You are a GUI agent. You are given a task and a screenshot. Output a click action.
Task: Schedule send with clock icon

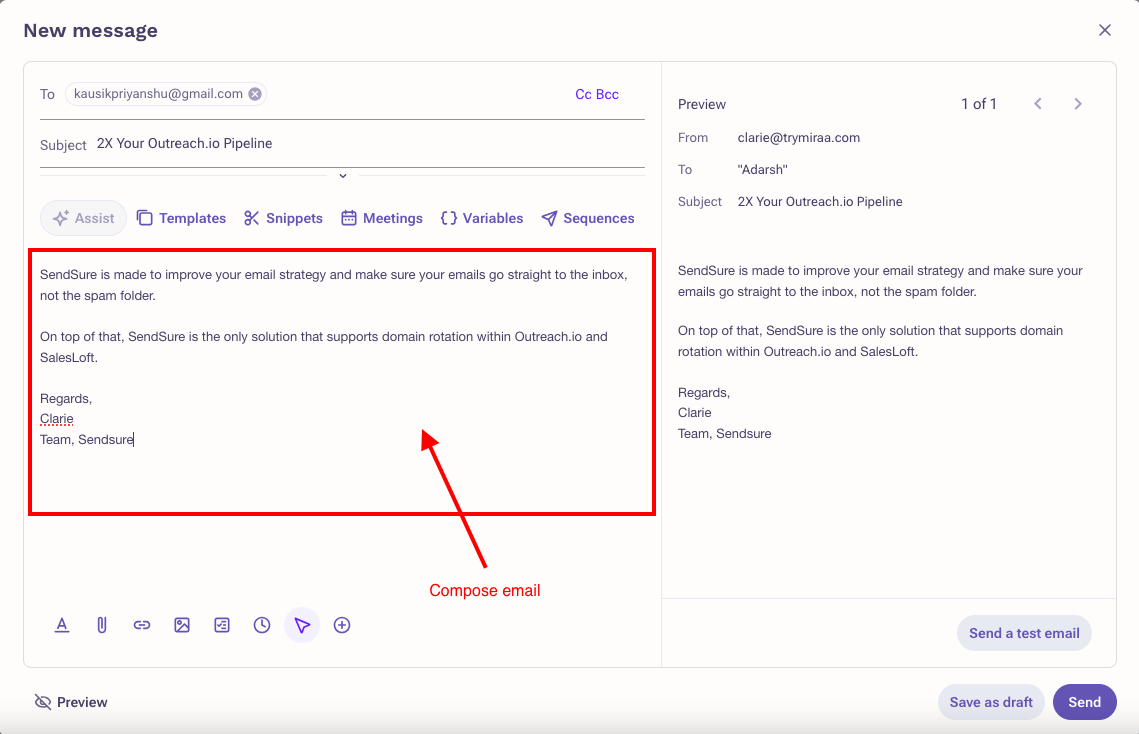(262, 625)
